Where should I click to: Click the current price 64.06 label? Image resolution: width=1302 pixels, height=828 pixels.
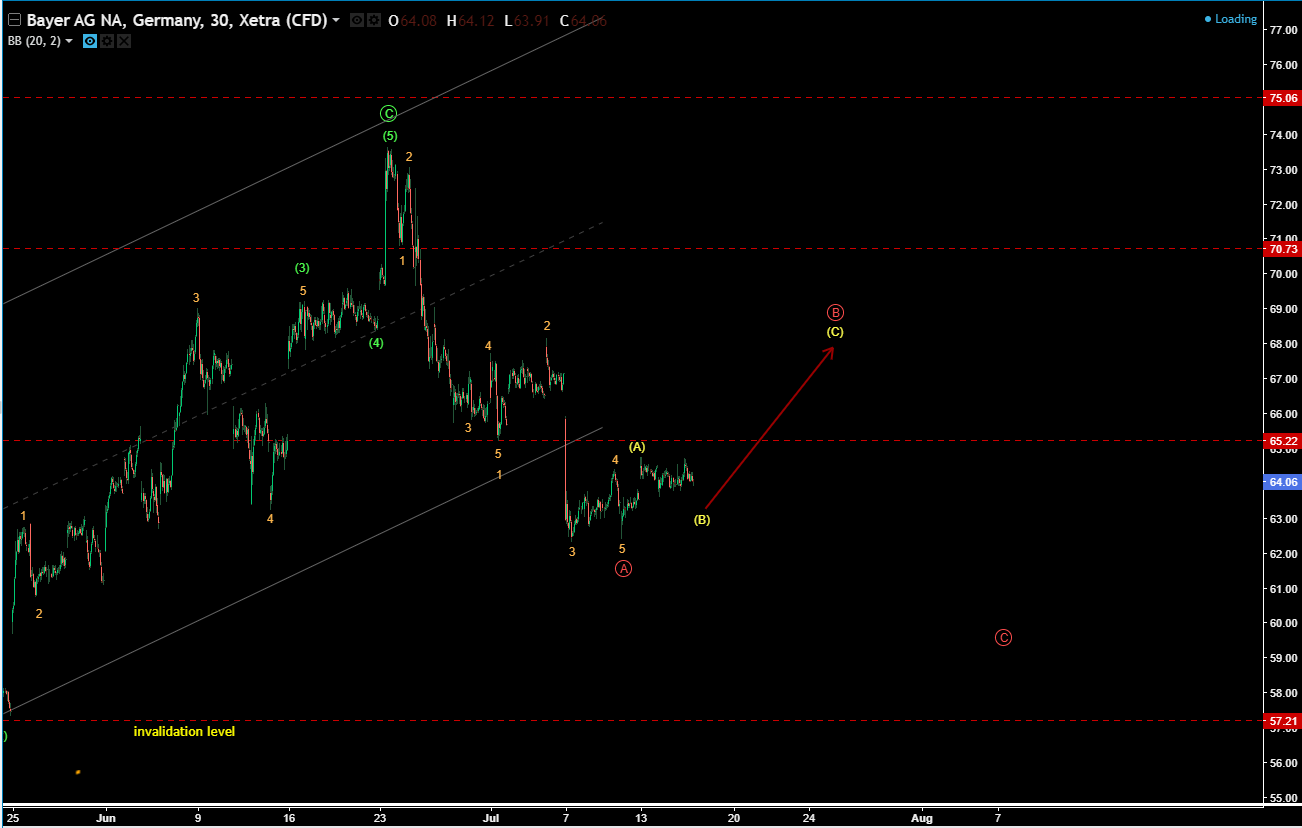1282,482
